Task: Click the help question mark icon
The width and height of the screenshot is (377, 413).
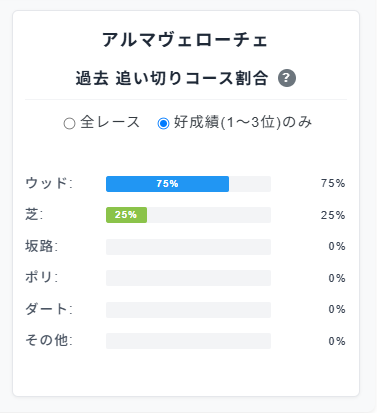Action: pos(287,78)
